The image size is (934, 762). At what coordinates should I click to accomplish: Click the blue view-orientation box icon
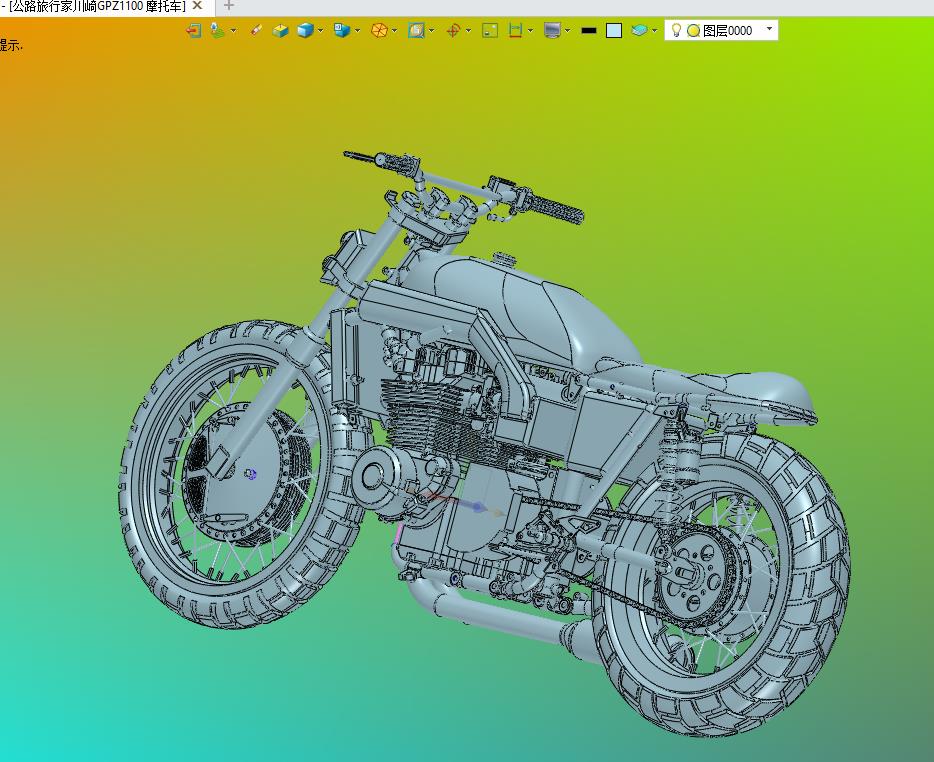[342, 30]
